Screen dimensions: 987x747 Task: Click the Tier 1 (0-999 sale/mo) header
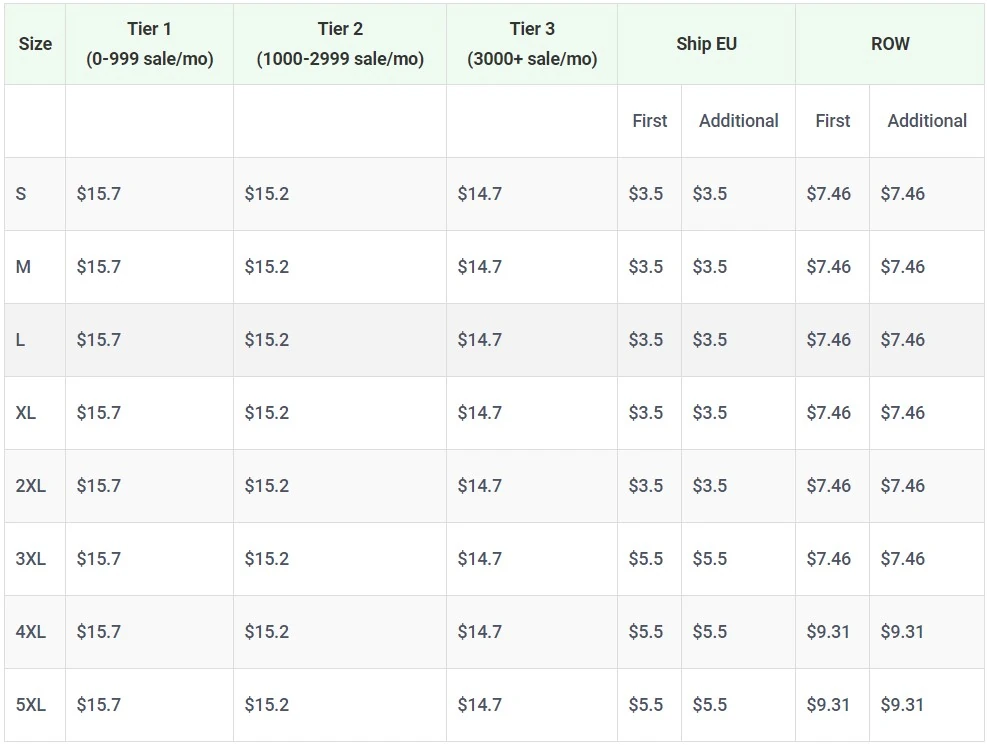click(148, 44)
